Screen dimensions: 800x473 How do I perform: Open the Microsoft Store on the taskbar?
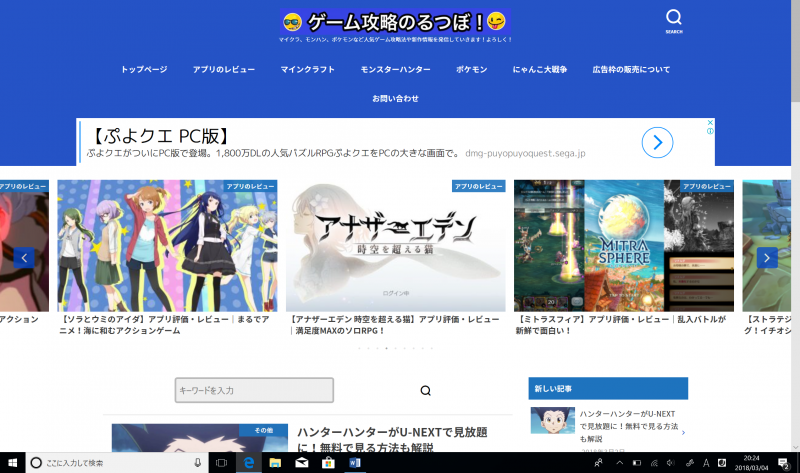[328, 463]
